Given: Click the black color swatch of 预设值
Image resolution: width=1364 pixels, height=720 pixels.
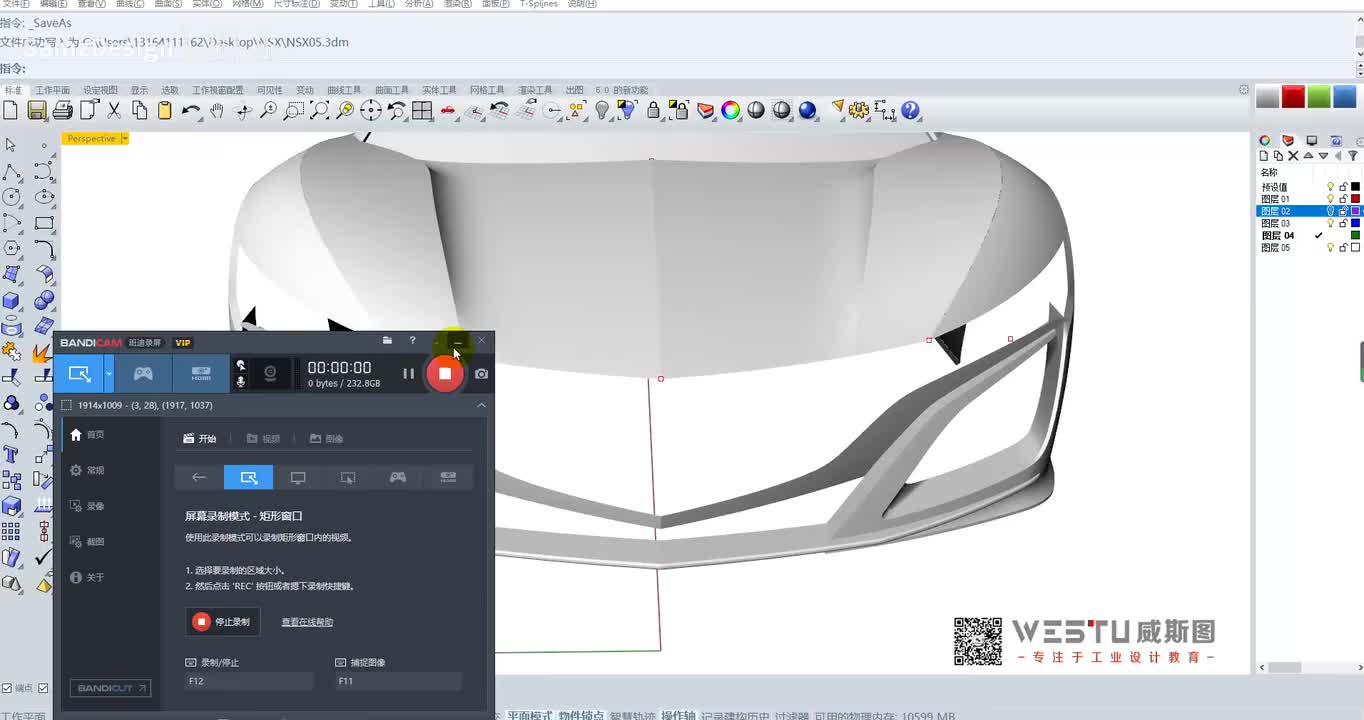Looking at the screenshot, I should 1355,187.
